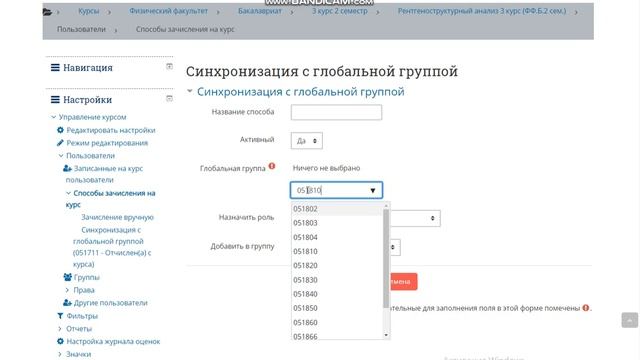Open the Назначить роль dropdown

click(x=415, y=218)
